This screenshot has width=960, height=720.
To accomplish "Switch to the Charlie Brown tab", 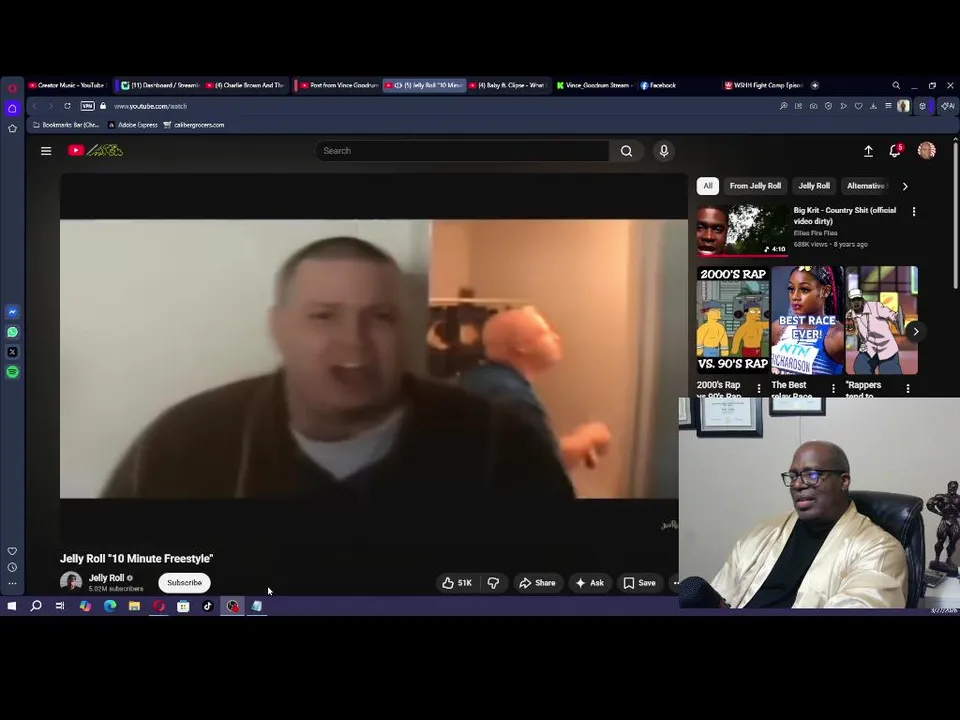I will pyautogui.click(x=246, y=85).
